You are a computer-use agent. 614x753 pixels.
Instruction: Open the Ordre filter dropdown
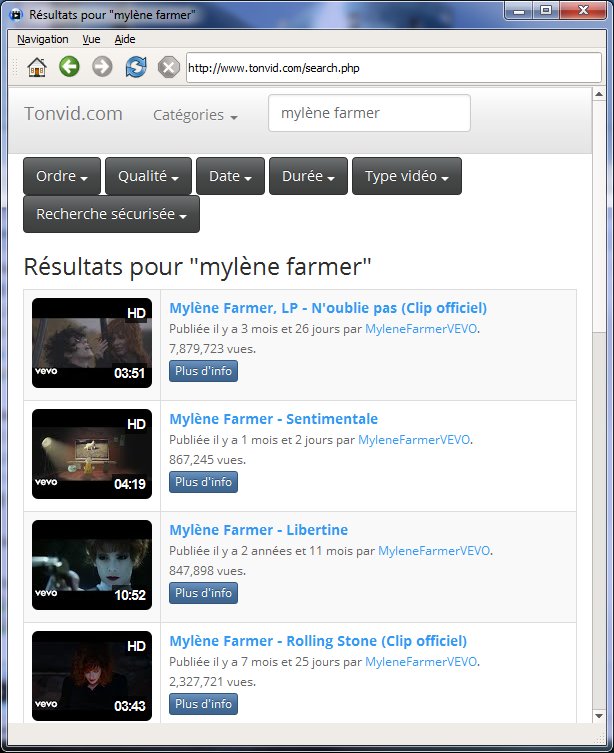coord(62,176)
